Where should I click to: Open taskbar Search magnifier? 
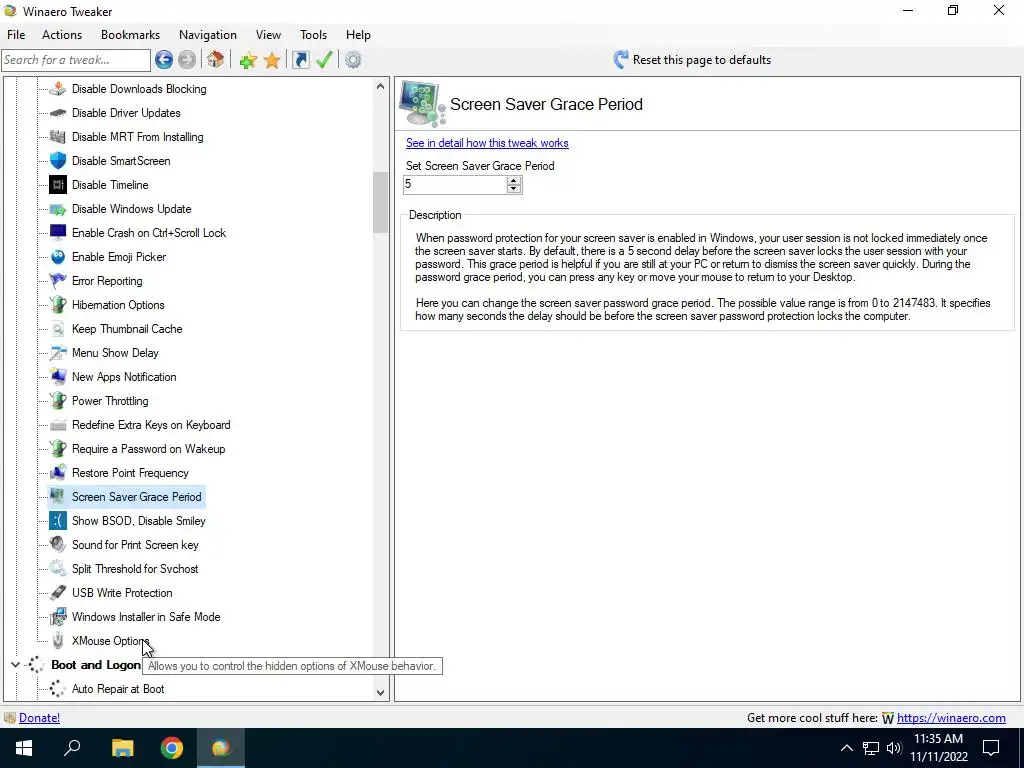pyautogui.click(x=72, y=748)
